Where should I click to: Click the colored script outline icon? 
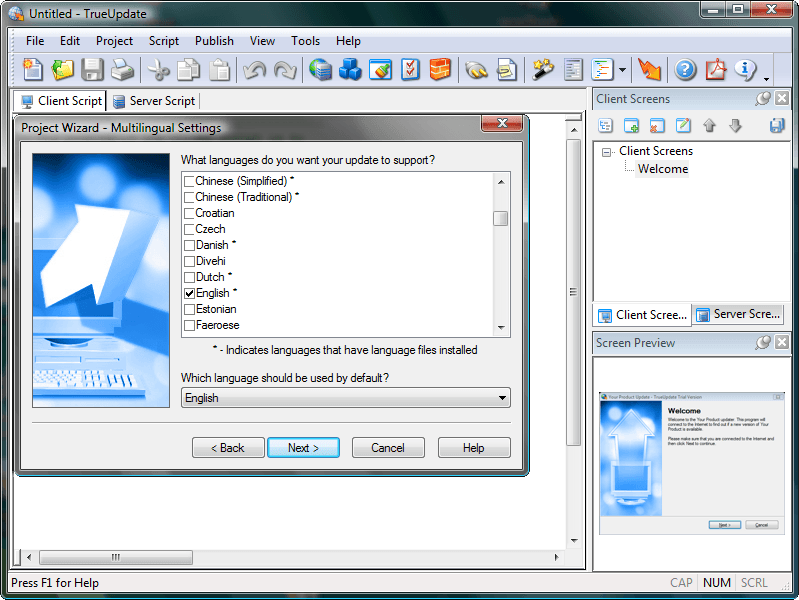(602, 70)
